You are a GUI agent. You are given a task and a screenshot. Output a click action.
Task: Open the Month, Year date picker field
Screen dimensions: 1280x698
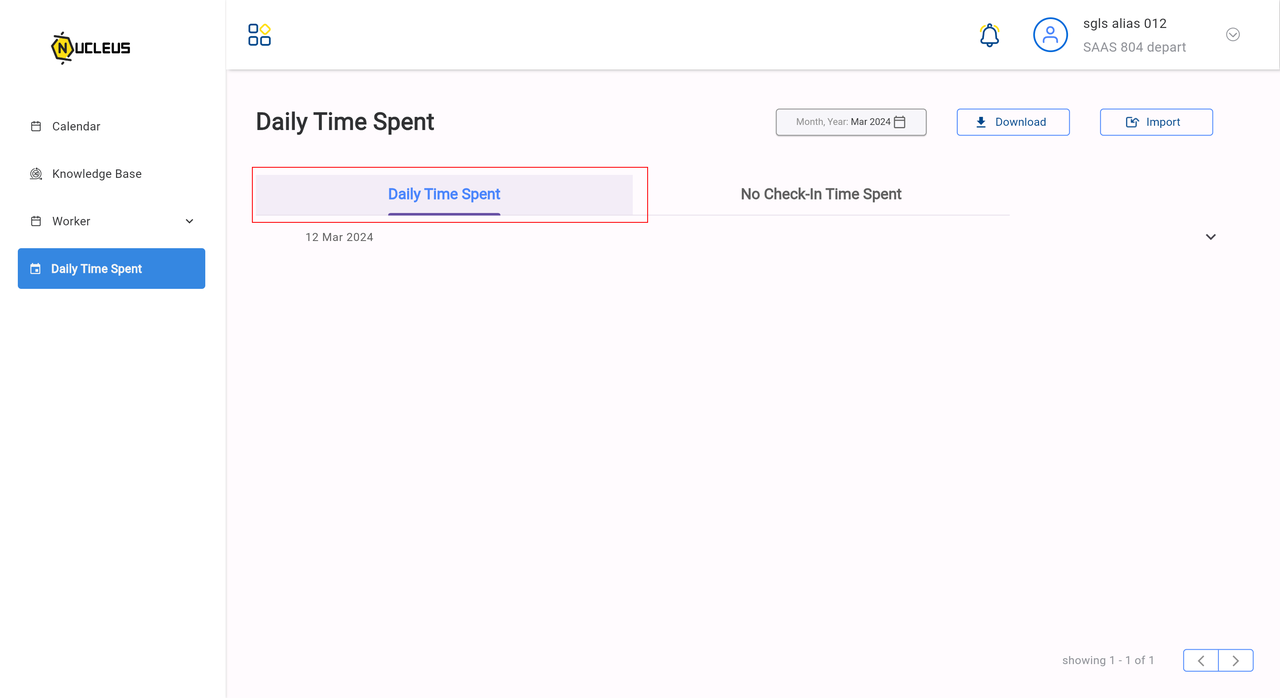(x=851, y=122)
